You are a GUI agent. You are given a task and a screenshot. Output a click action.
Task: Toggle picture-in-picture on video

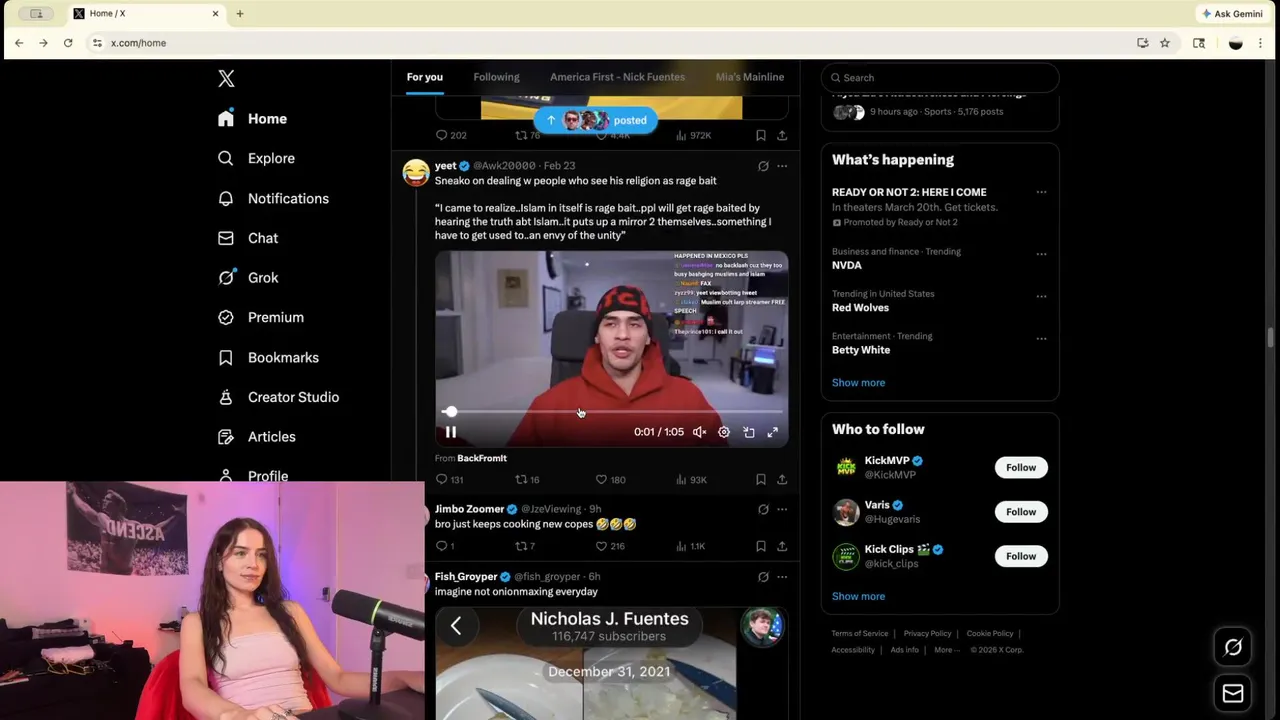pos(748,432)
